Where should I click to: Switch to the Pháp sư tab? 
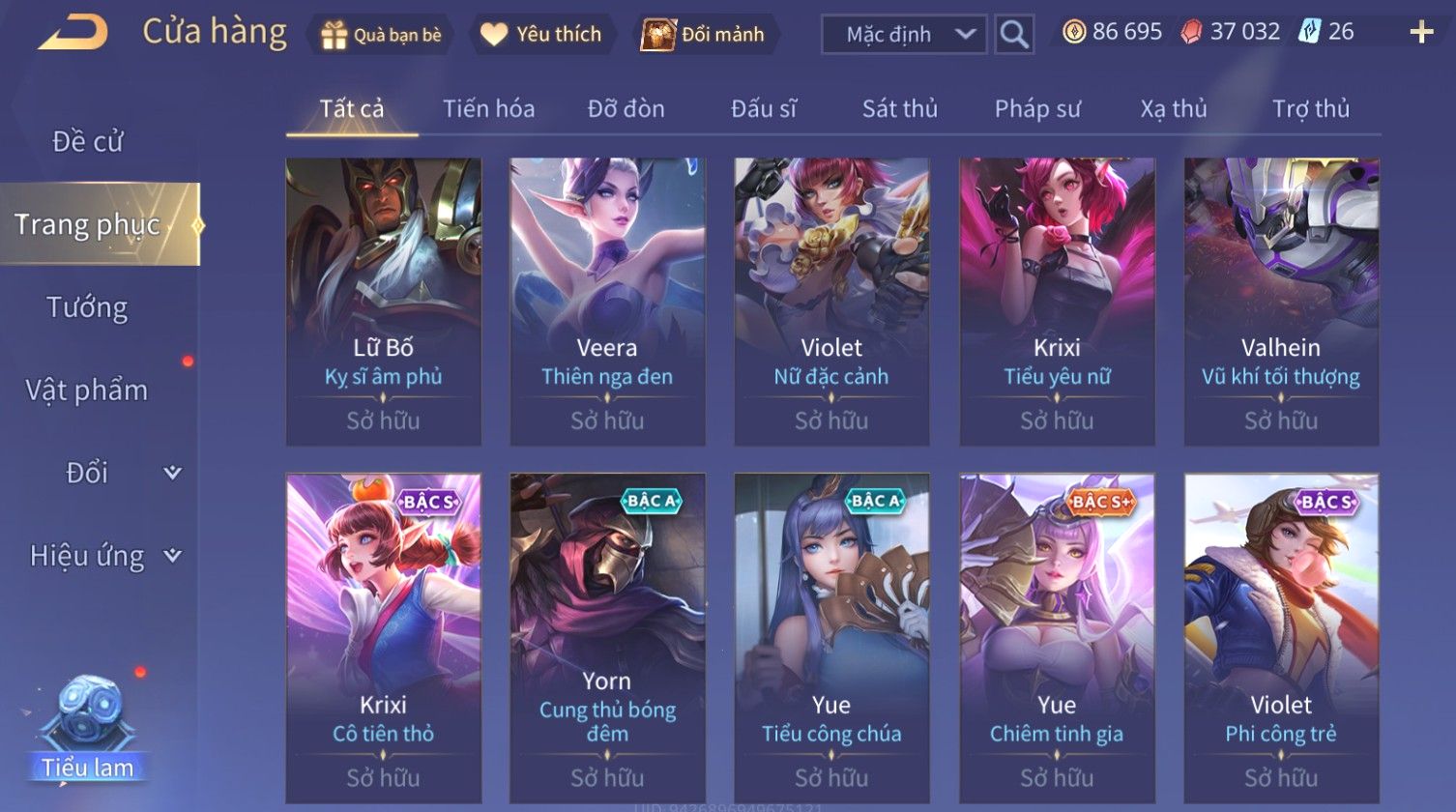(1037, 108)
